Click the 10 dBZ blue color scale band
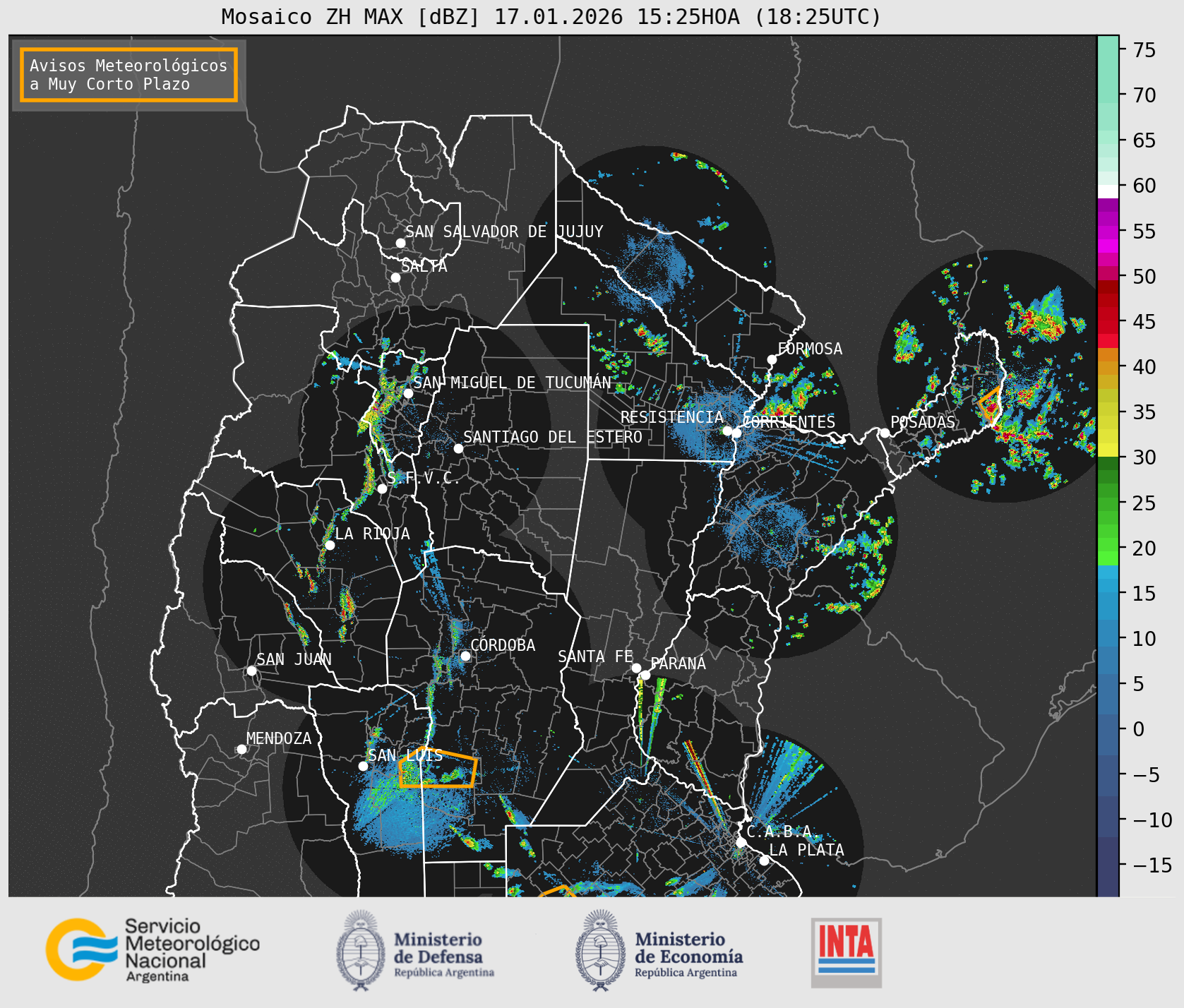This screenshot has width=1184, height=1008. point(1108,639)
